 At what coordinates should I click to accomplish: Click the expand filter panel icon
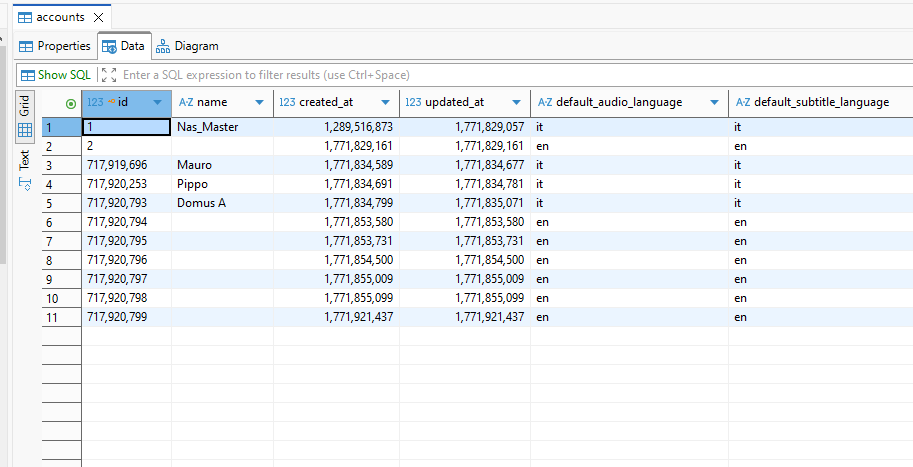tap(109, 75)
